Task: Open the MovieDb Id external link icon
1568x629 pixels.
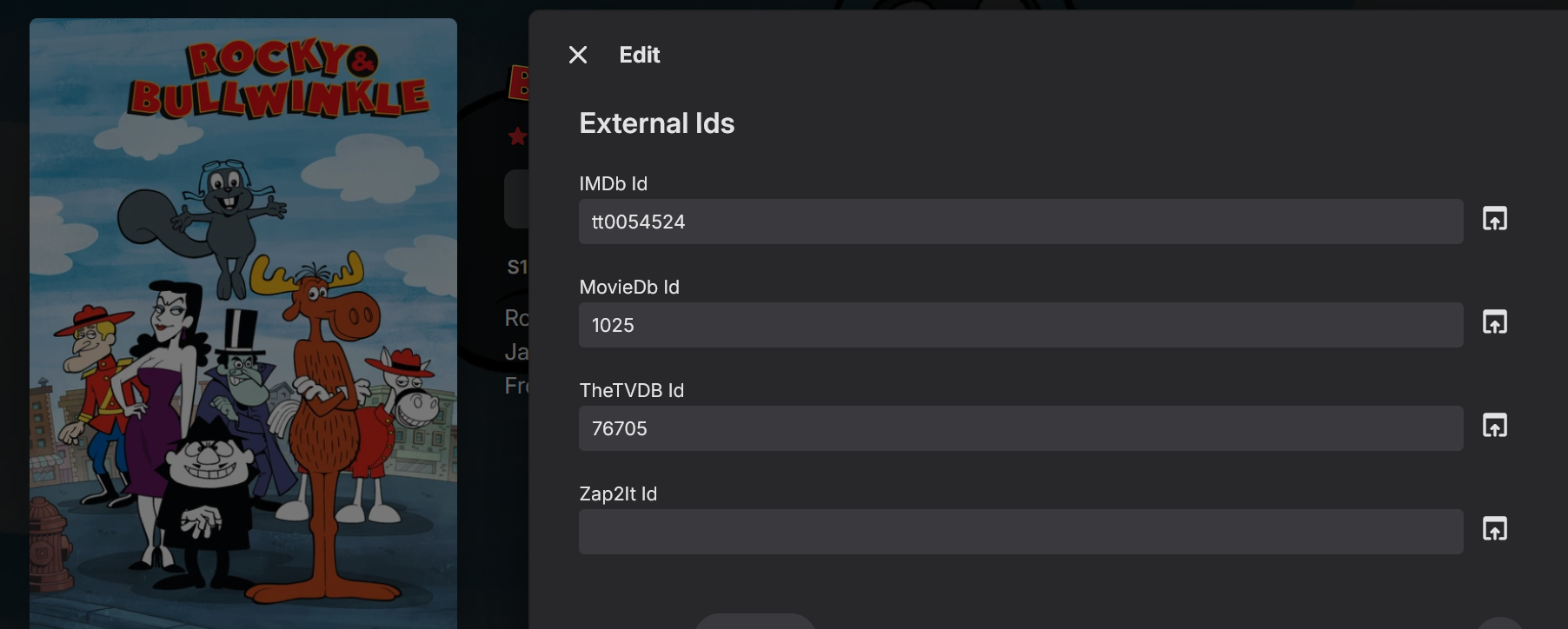Action: coord(1494,322)
